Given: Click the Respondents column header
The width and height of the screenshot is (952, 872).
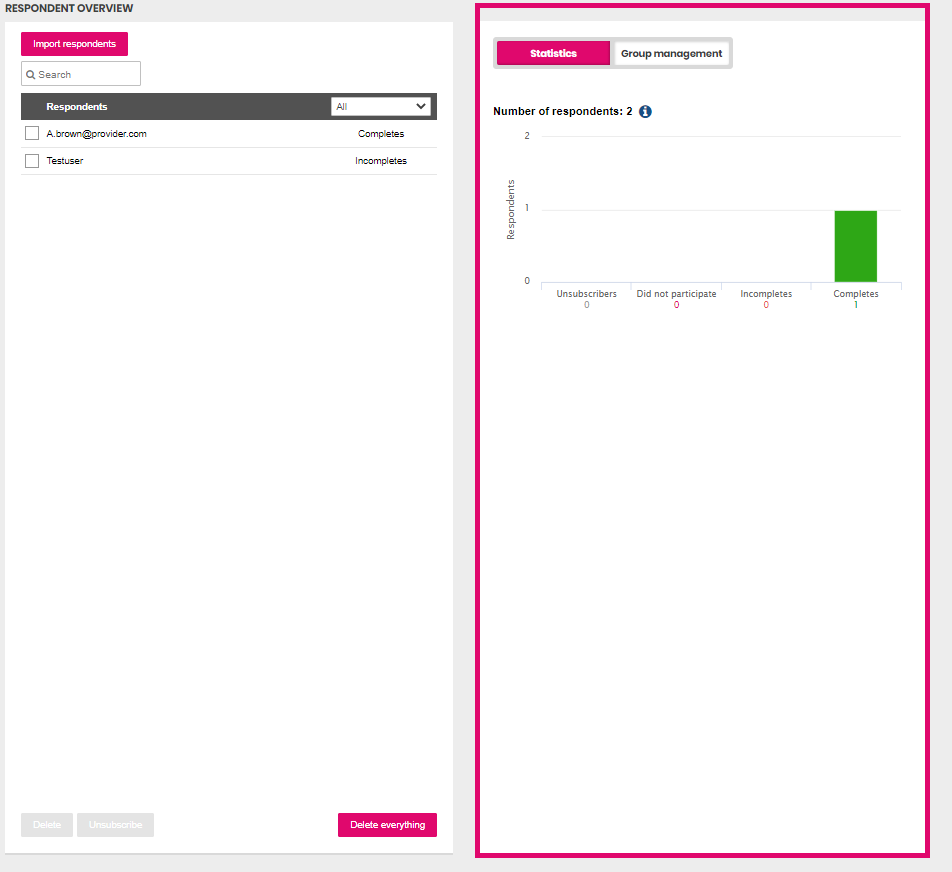Looking at the screenshot, I should tap(76, 107).
